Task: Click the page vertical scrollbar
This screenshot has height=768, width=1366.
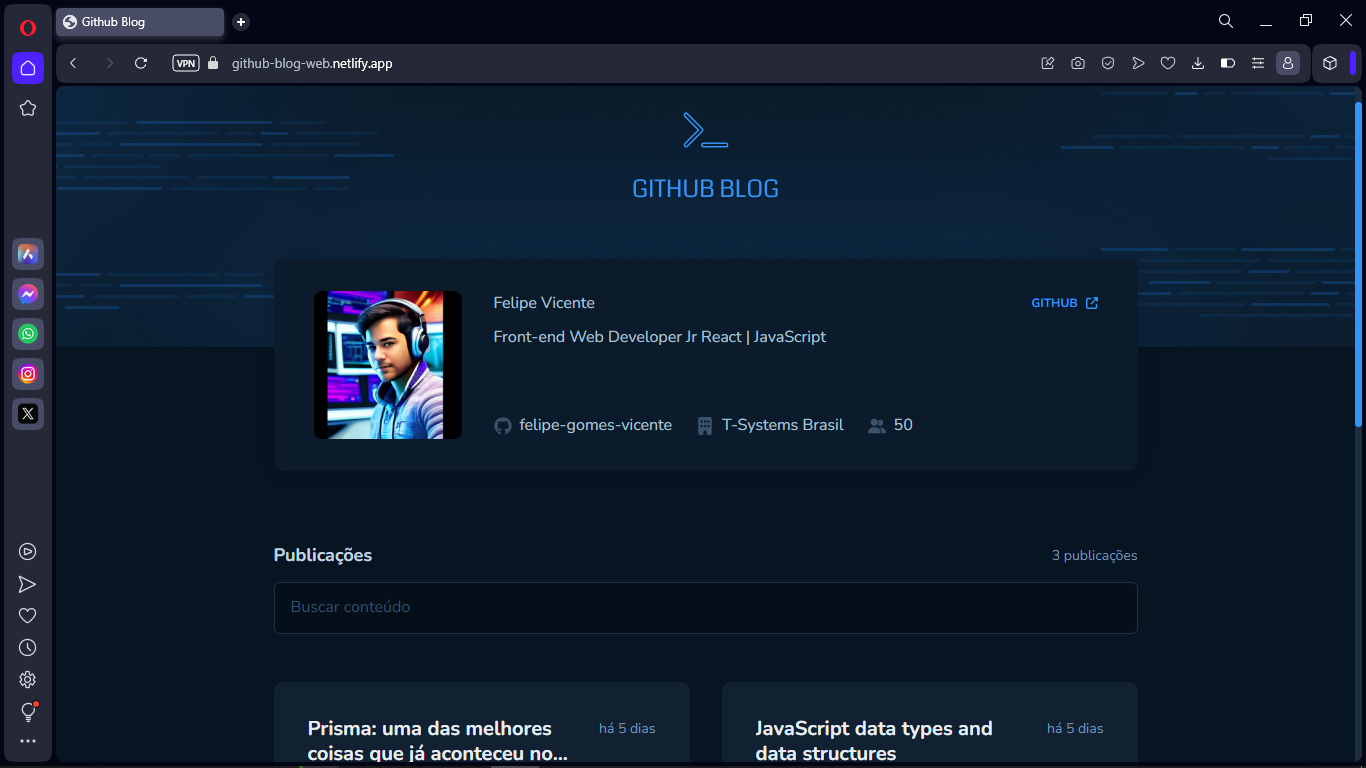Action: (x=1358, y=264)
